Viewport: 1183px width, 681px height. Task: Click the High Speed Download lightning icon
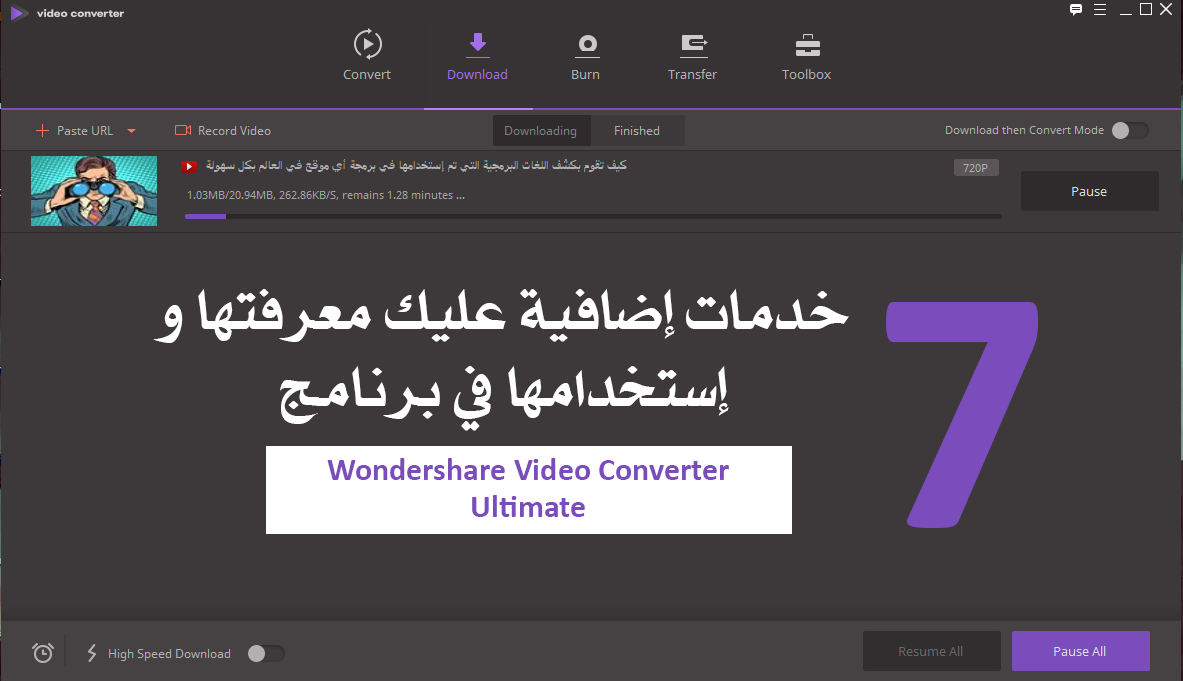pyautogui.click(x=92, y=653)
